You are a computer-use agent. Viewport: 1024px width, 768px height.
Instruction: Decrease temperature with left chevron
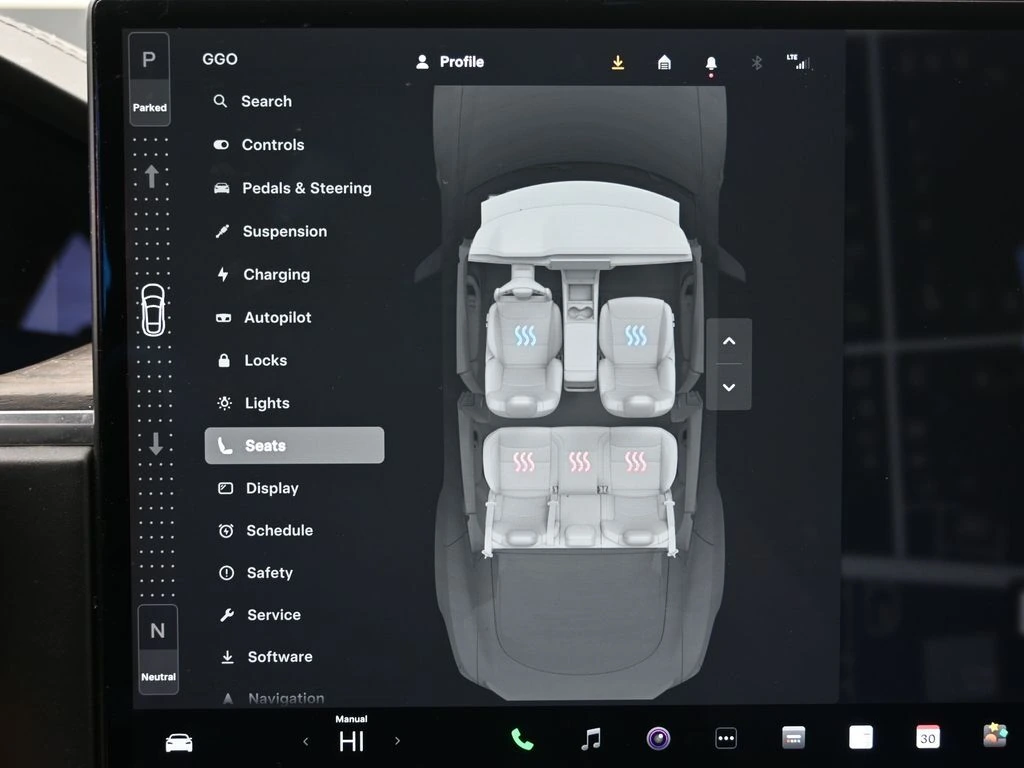coord(306,741)
